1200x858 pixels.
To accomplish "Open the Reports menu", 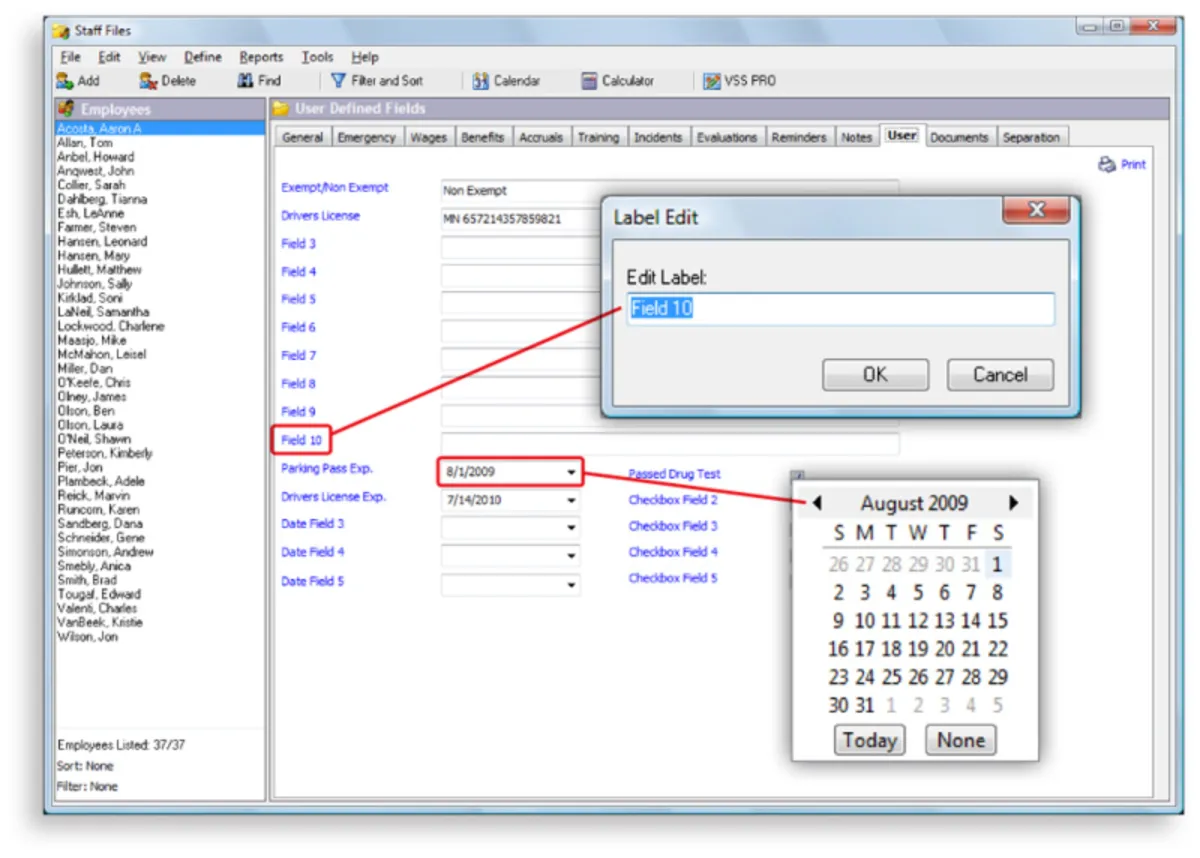I will 261,57.
